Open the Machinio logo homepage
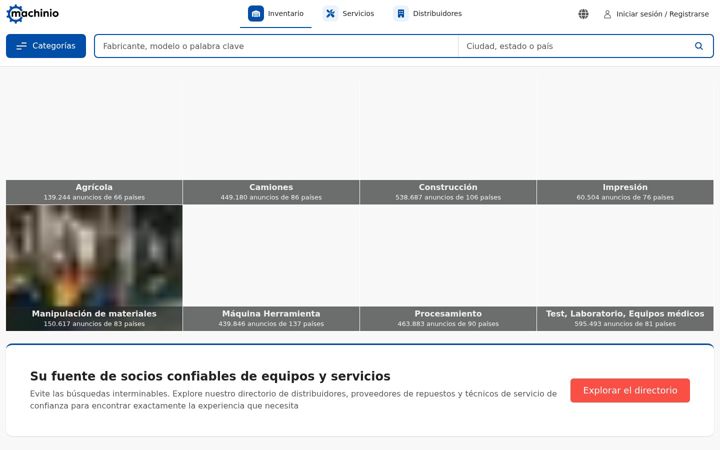The width and height of the screenshot is (720, 450). pyautogui.click(x=33, y=14)
